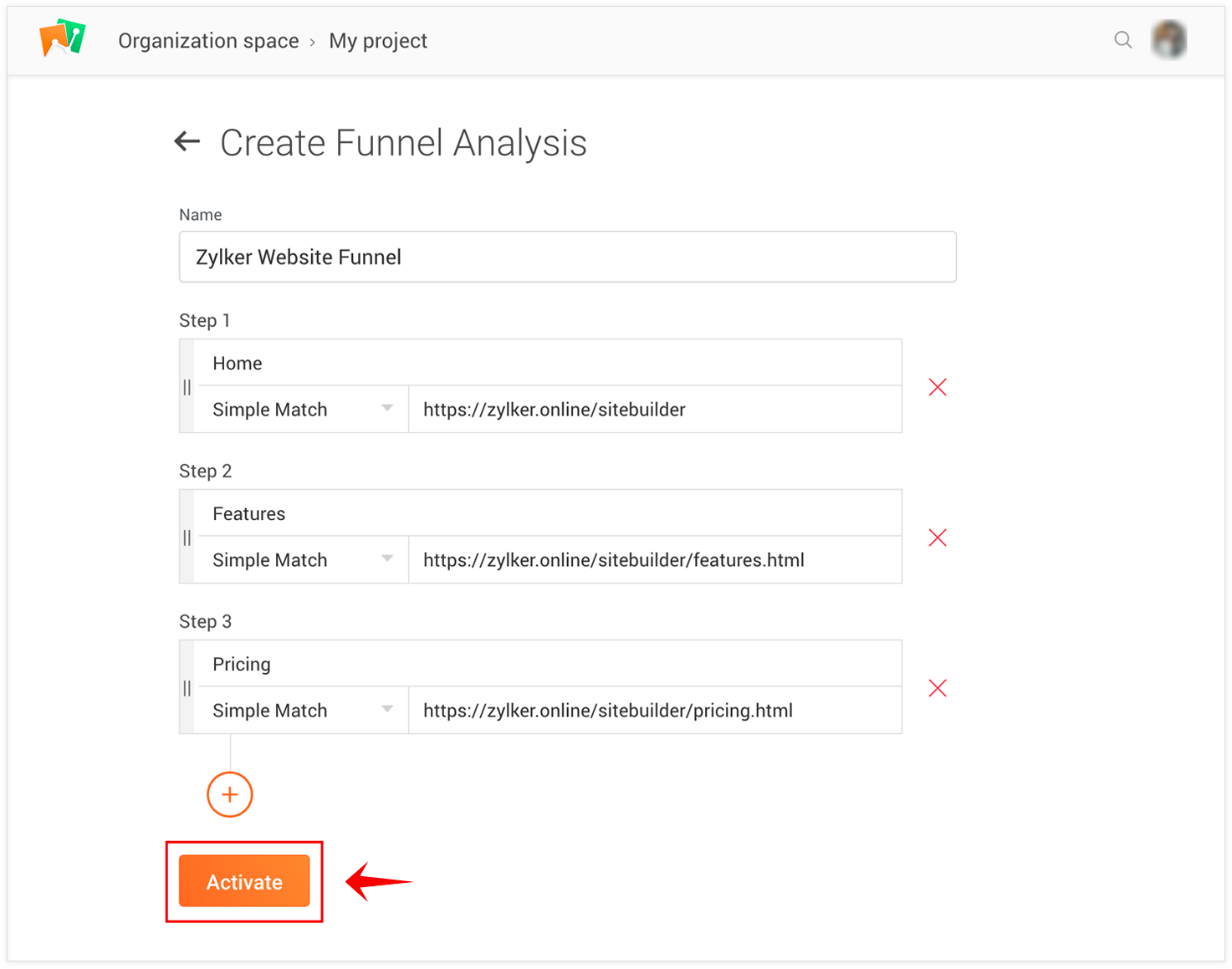Grab the Step 3 drag handle
The image size is (1232, 969).
187,688
